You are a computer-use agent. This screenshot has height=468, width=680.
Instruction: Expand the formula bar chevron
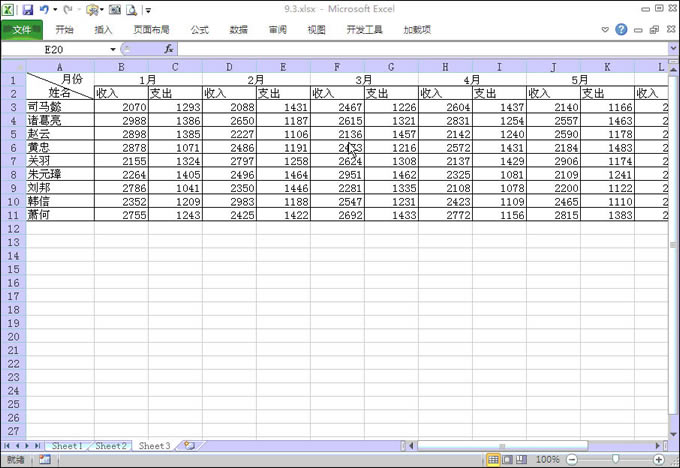pyautogui.click(x=673, y=49)
